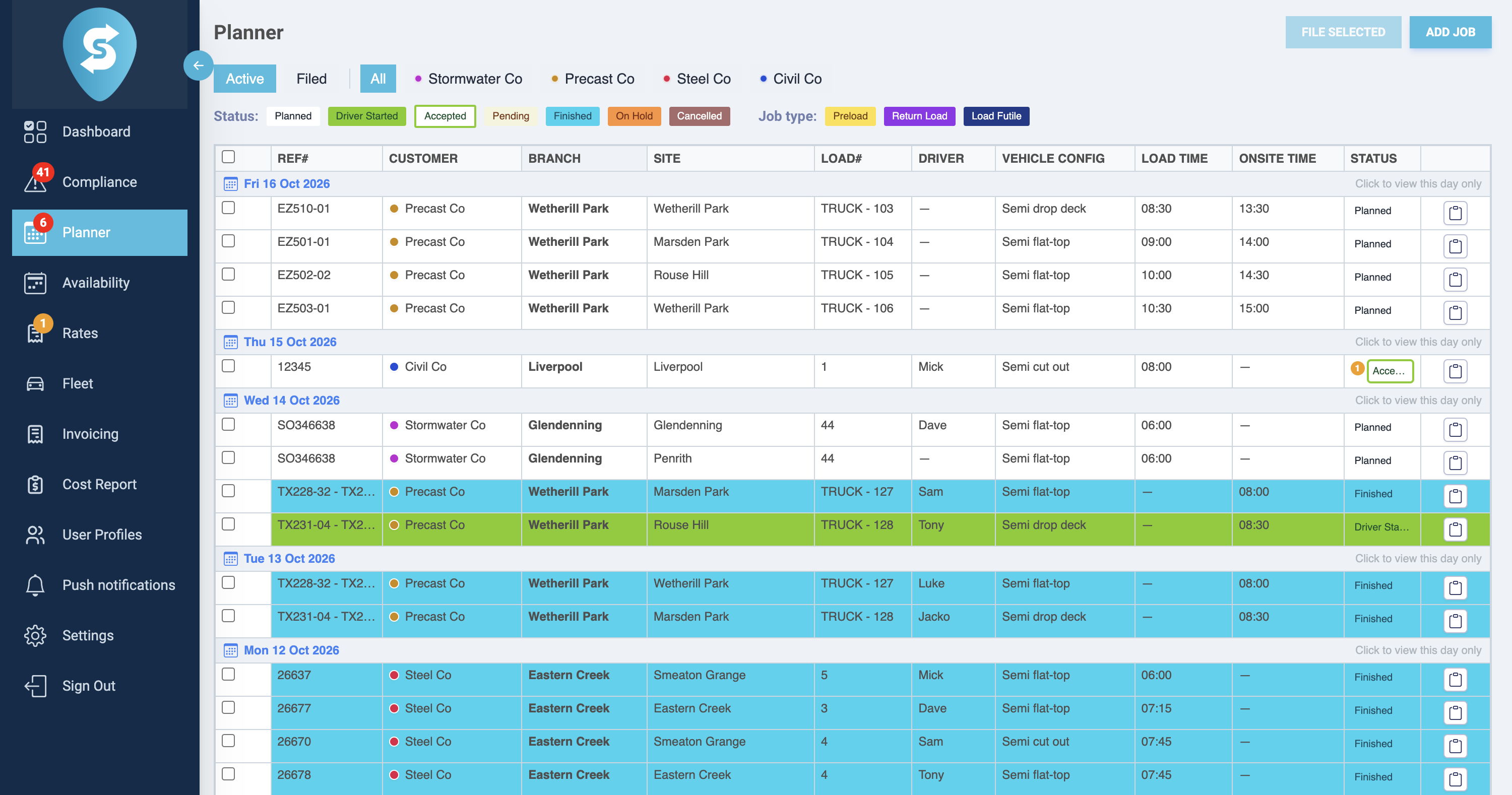
Task: Click the Availability calendar icon
Action: click(35, 282)
